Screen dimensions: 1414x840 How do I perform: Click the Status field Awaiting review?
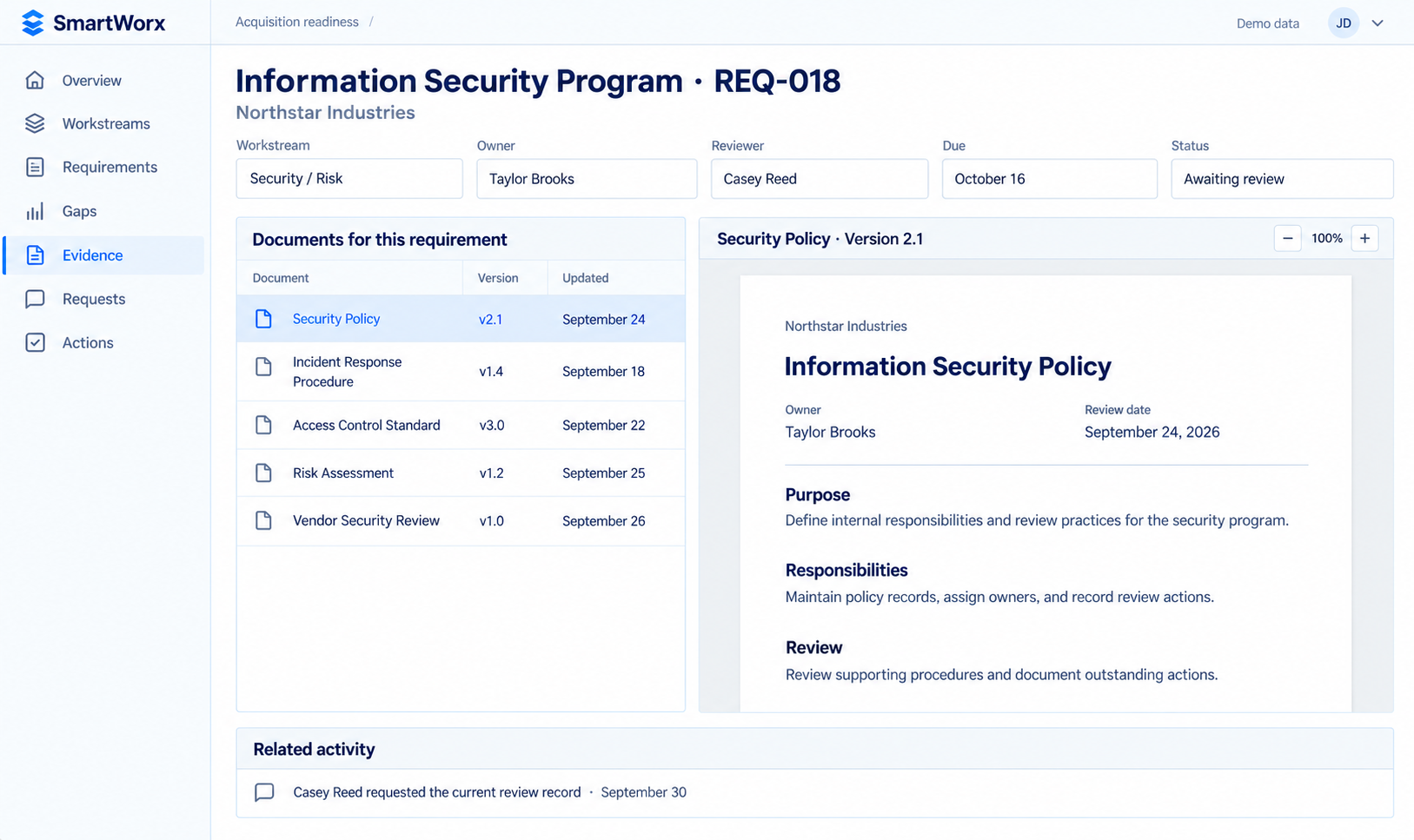pos(1282,178)
